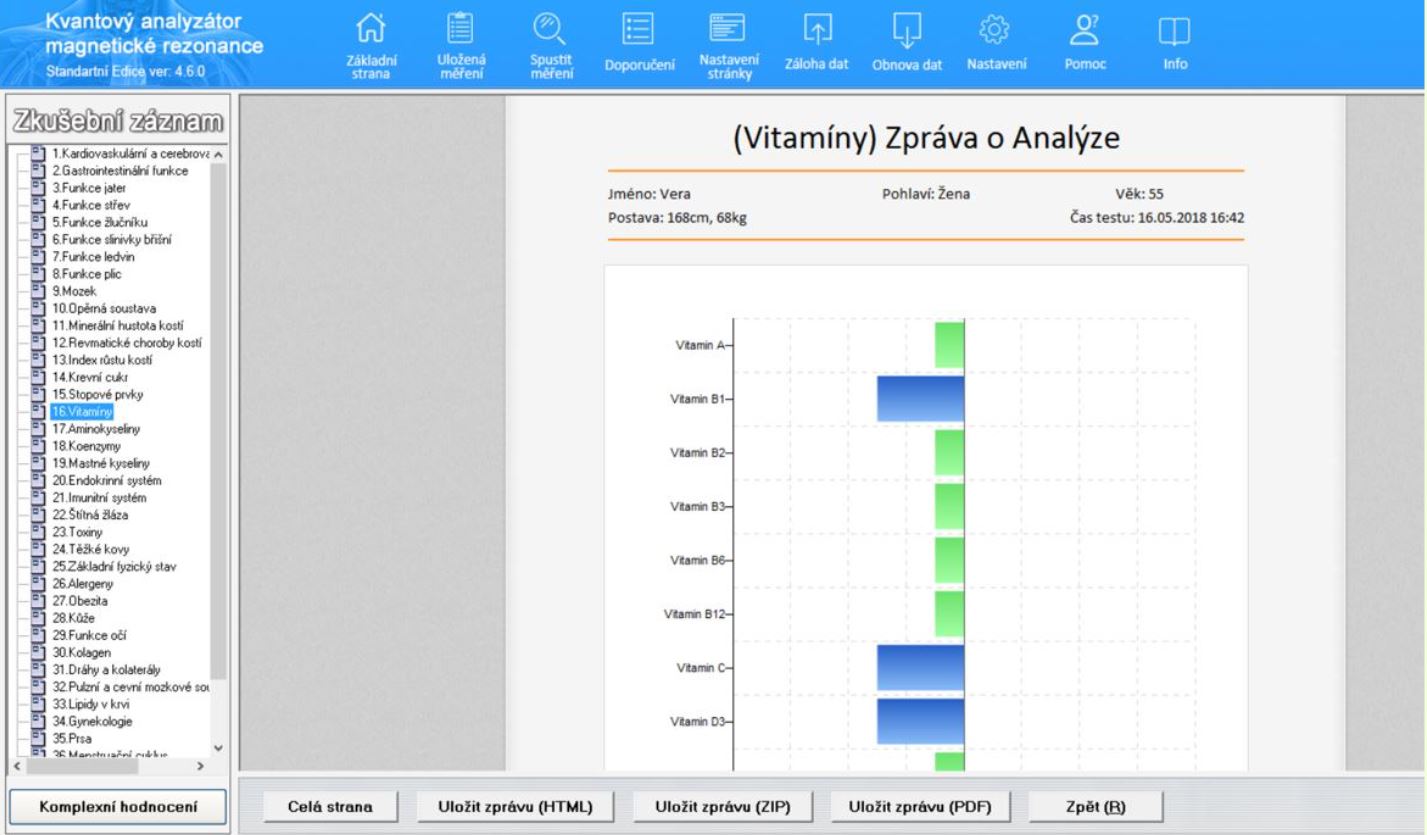Image resolution: width=1427 pixels, height=835 pixels.
Task: Click the Komplexní hodnocení button
Action: 118,807
